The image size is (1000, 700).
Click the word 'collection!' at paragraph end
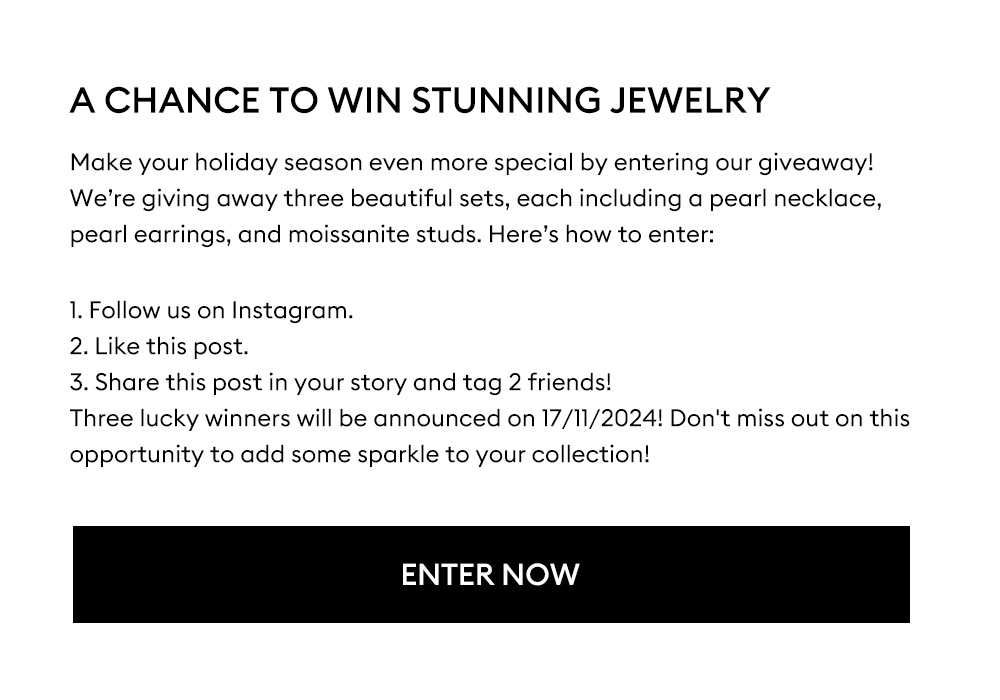(591, 455)
